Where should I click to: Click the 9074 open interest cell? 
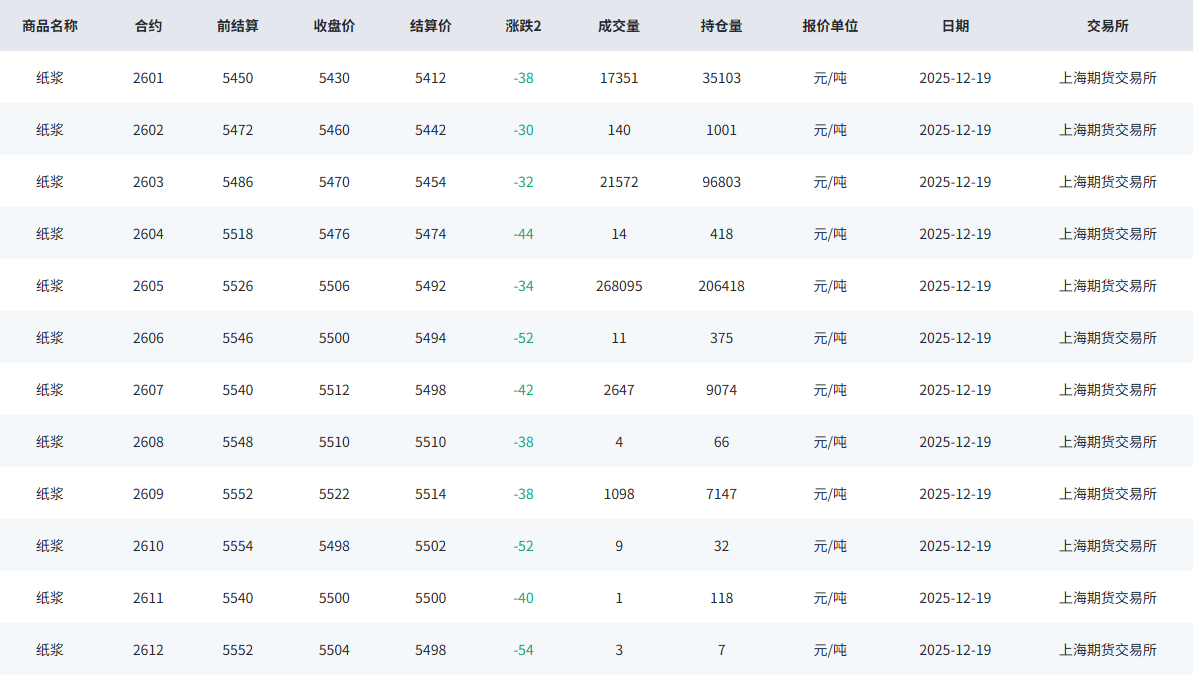pos(721,390)
